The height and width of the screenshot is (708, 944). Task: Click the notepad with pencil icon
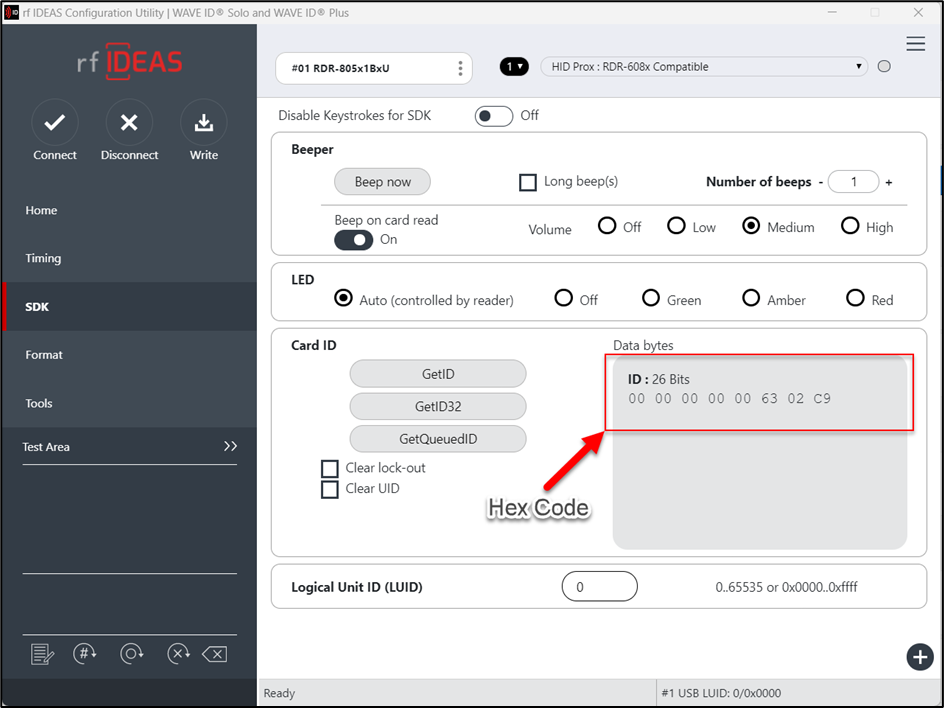[x=42, y=654]
